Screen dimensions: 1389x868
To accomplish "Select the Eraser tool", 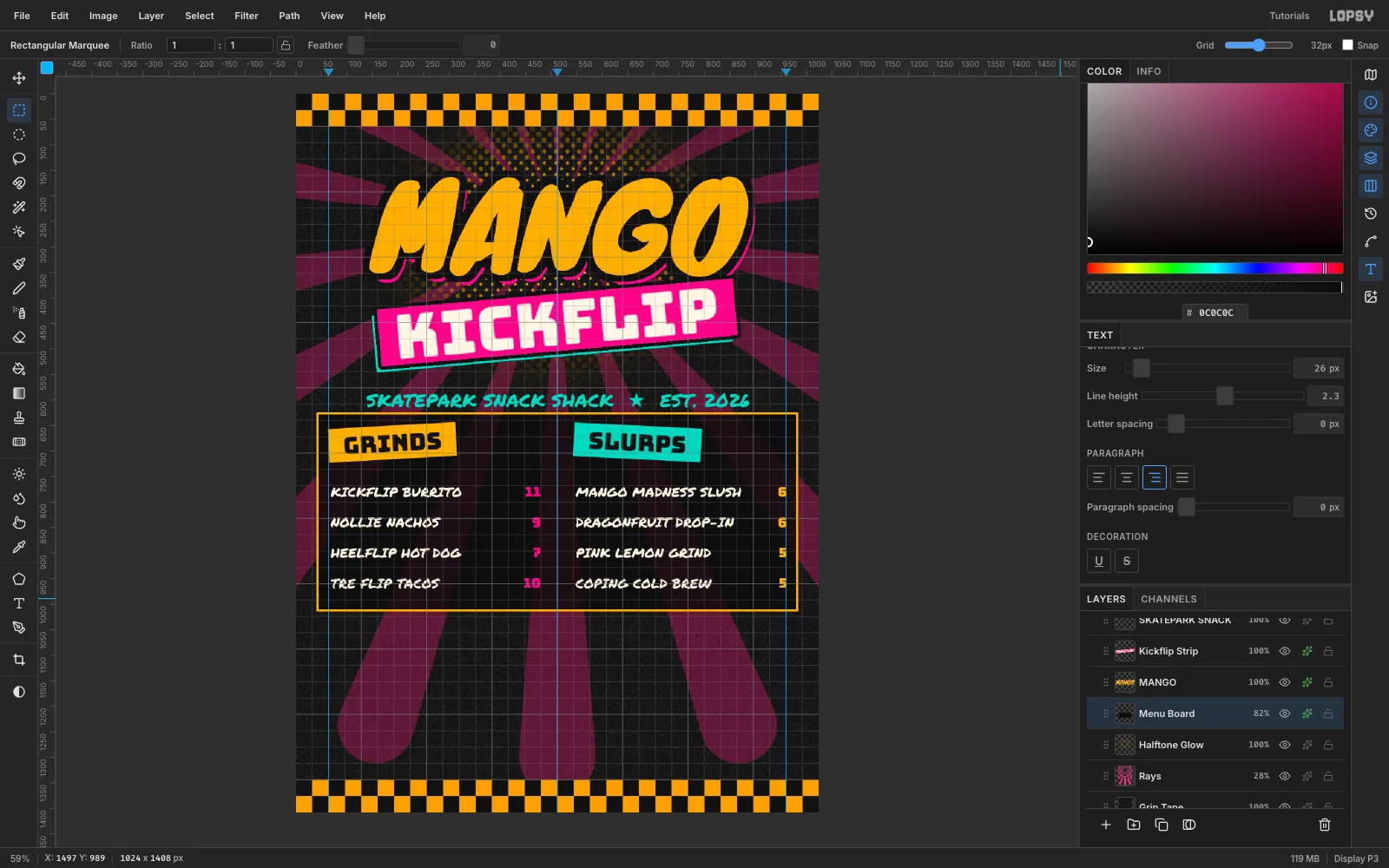I will pyautogui.click(x=19, y=337).
